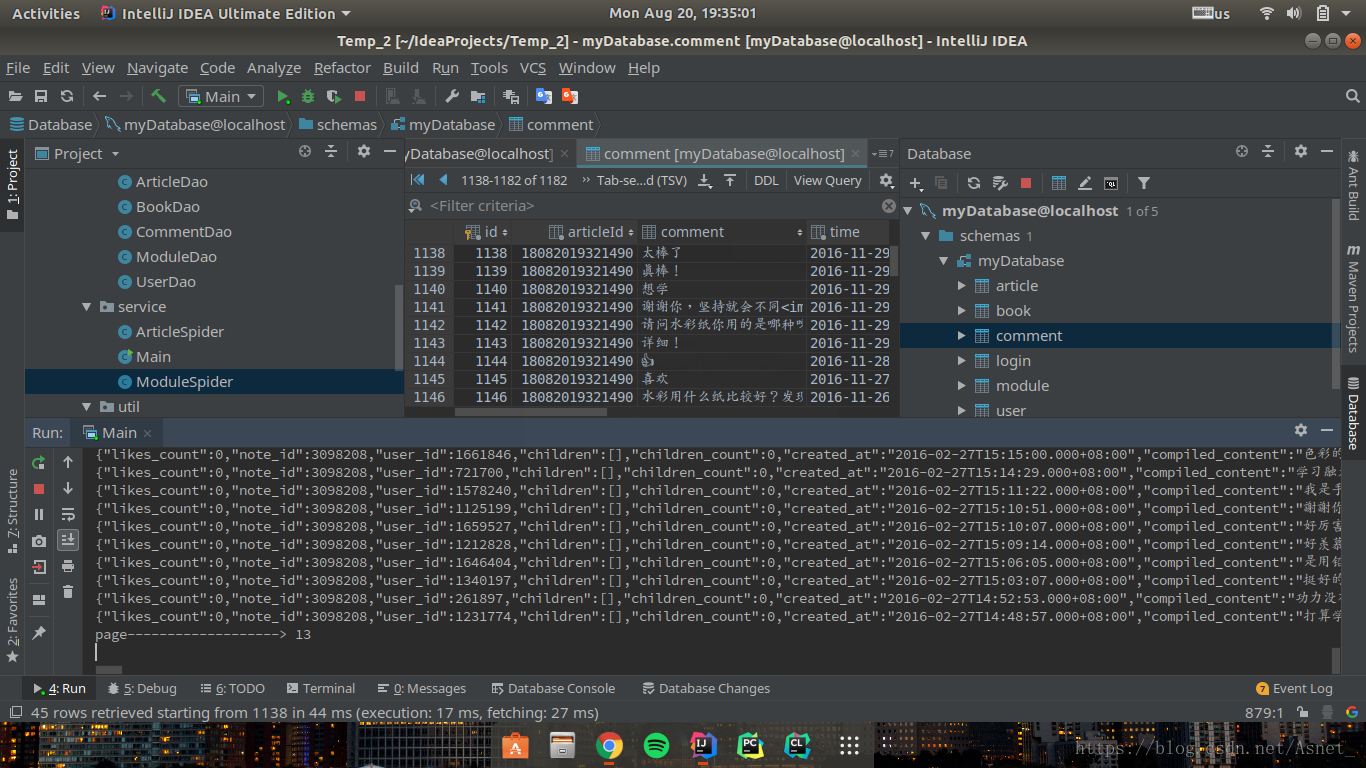Jump to first page of comment table
Viewport: 1366px width, 768px height.
click(418, 180)
